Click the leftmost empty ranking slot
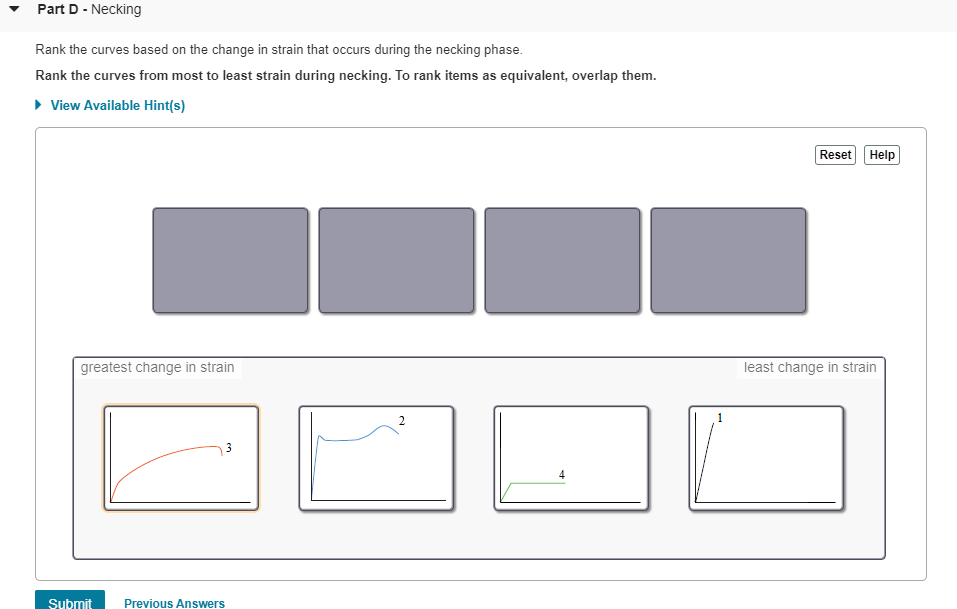This screenshot has height=609, width=957. pos(230,260)
